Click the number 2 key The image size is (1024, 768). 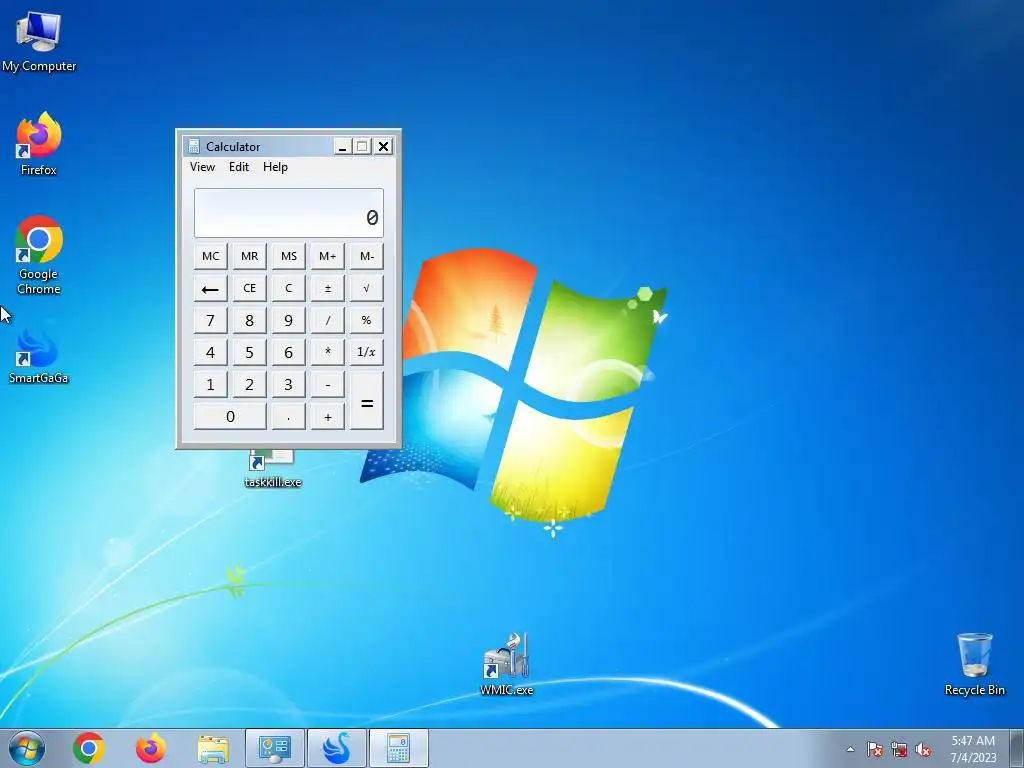(249, 384)
